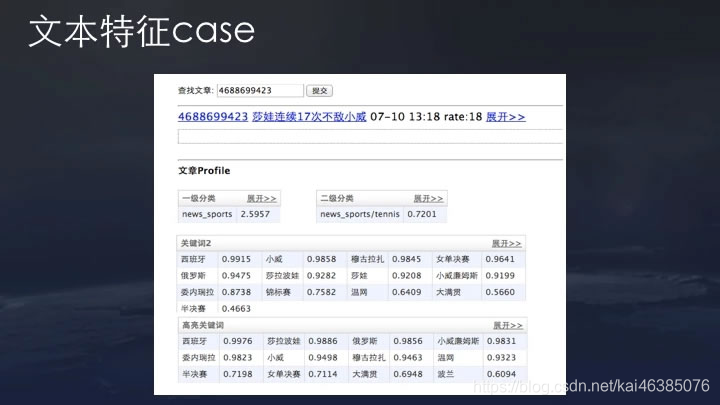720x405 pixels.
Task: Select the 0.9856 value in 高亮关键词
Action: click(x=408, y=341)
